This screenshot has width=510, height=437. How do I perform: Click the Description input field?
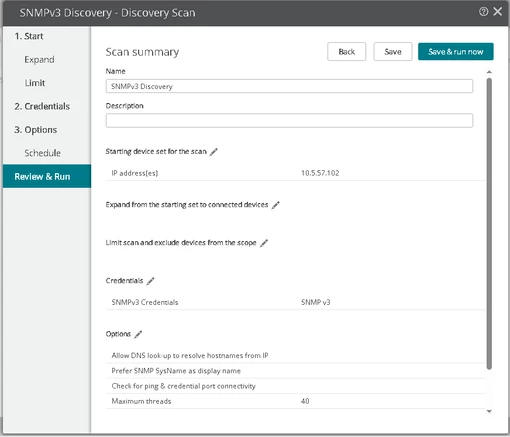(x=289, y=121)
